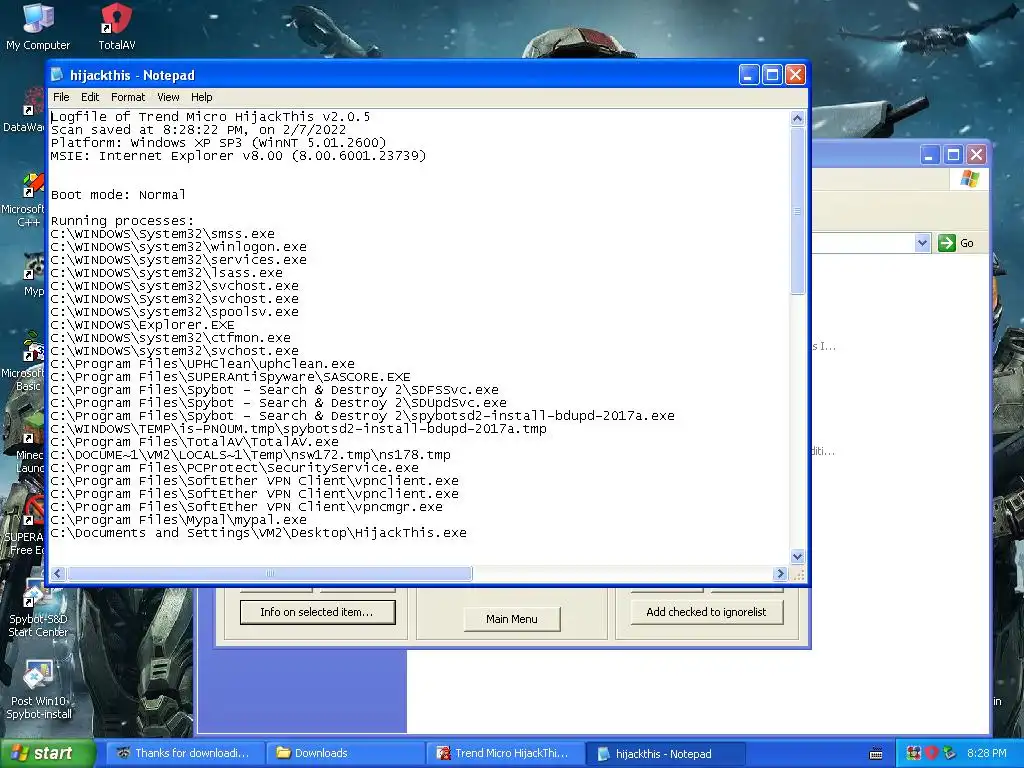Image resolution: width=1024 pixels, height=768 pixels.
Task: Click the SoftEther network tray icon
Action: (949, 753)
